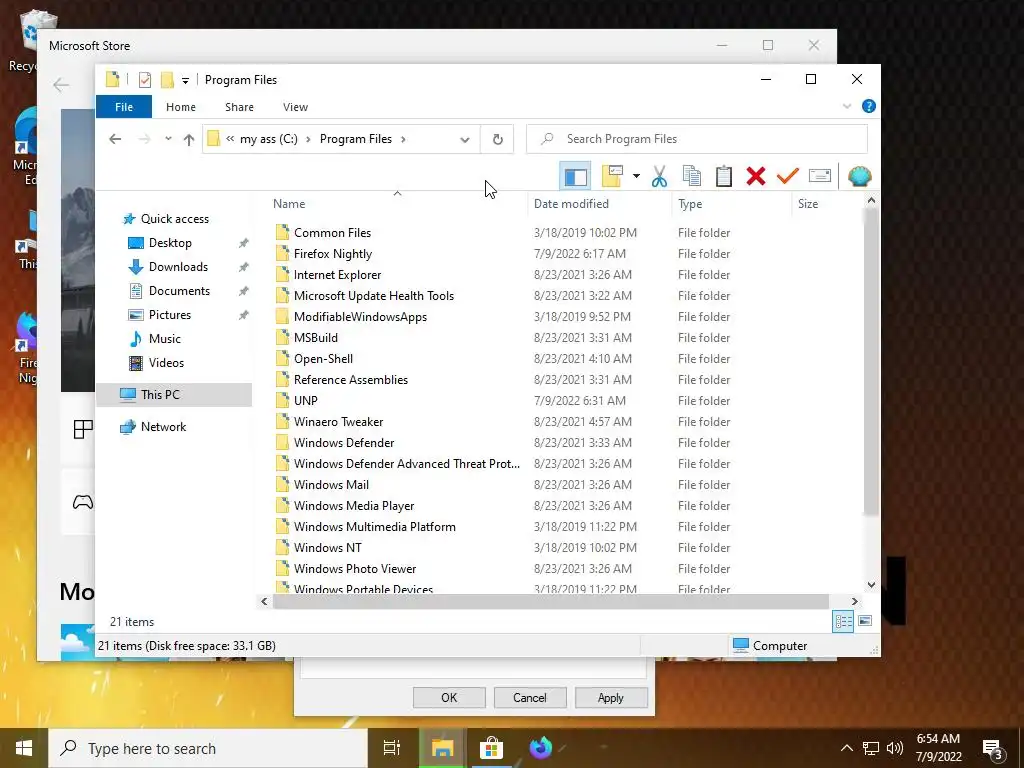Click the horizontal scrollbar right arrow
The image size is (1024, 768).
pos(854,601)
